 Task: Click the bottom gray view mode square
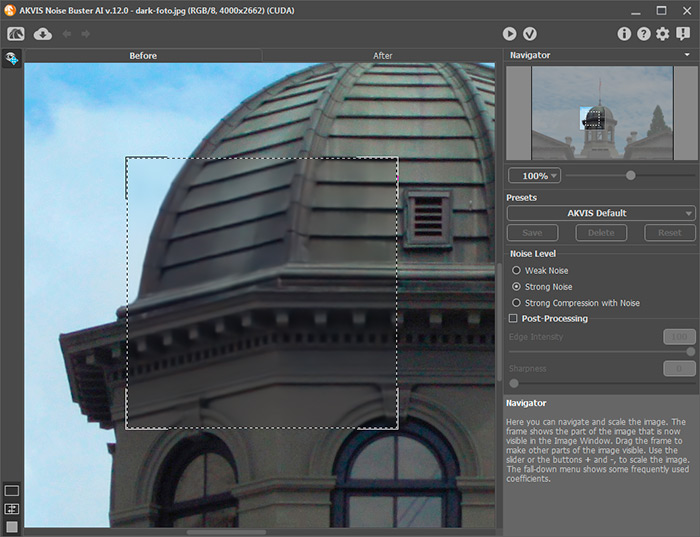tap(12, 527)
